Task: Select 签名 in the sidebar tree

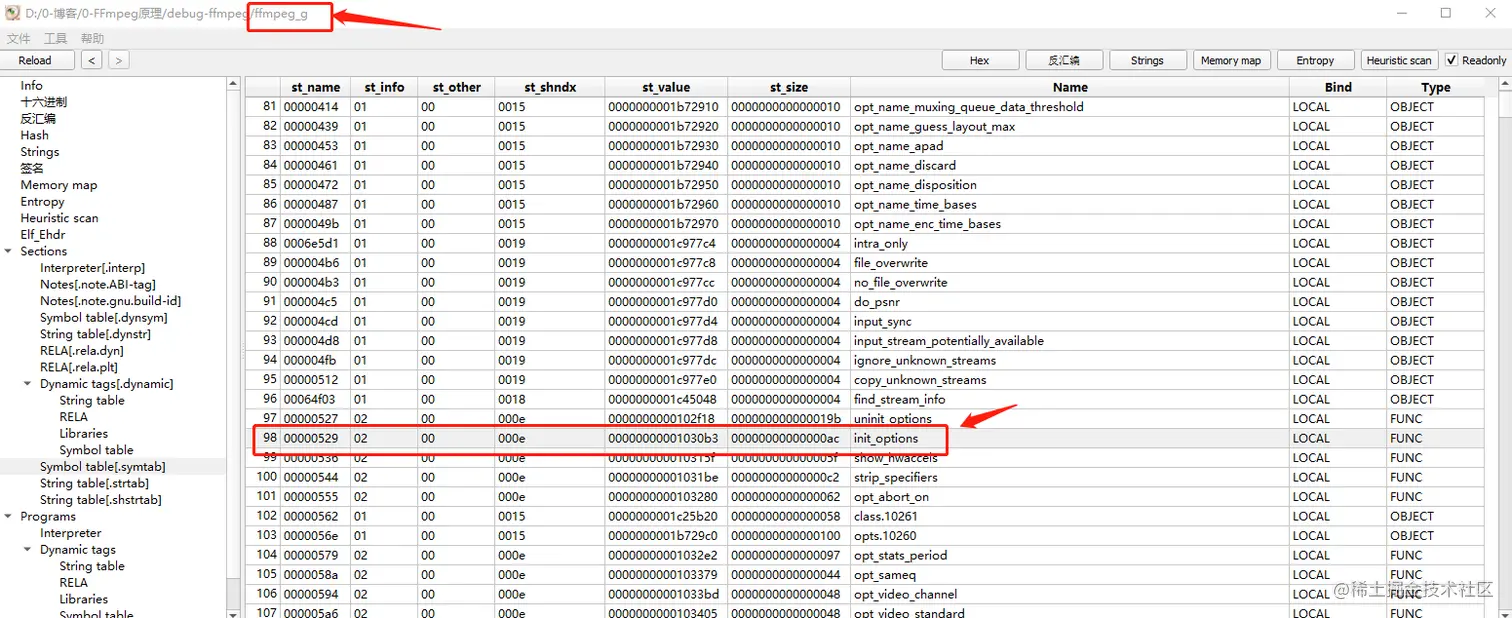Action: coord(32,168)
